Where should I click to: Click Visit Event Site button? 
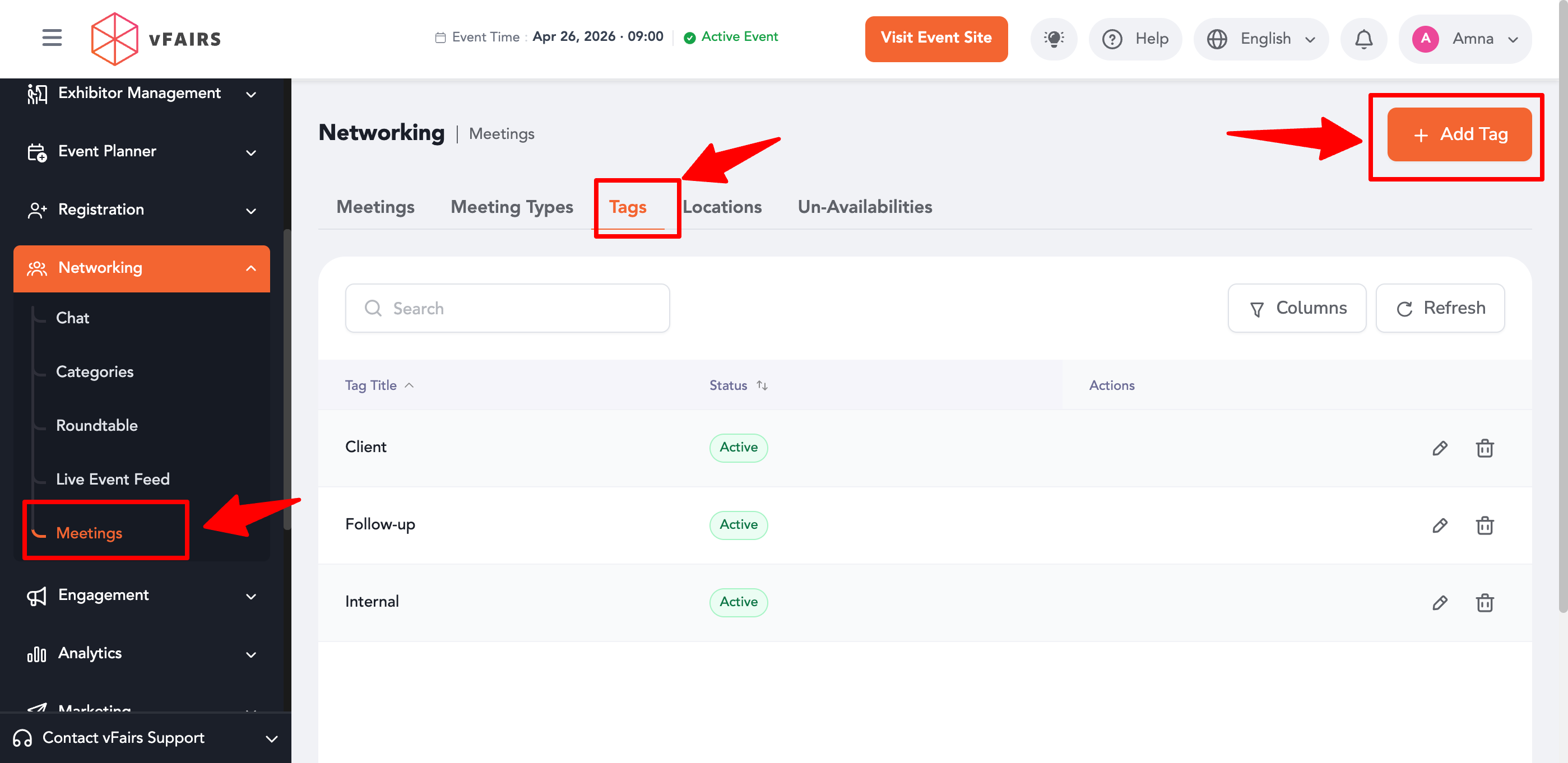point(935,38)
